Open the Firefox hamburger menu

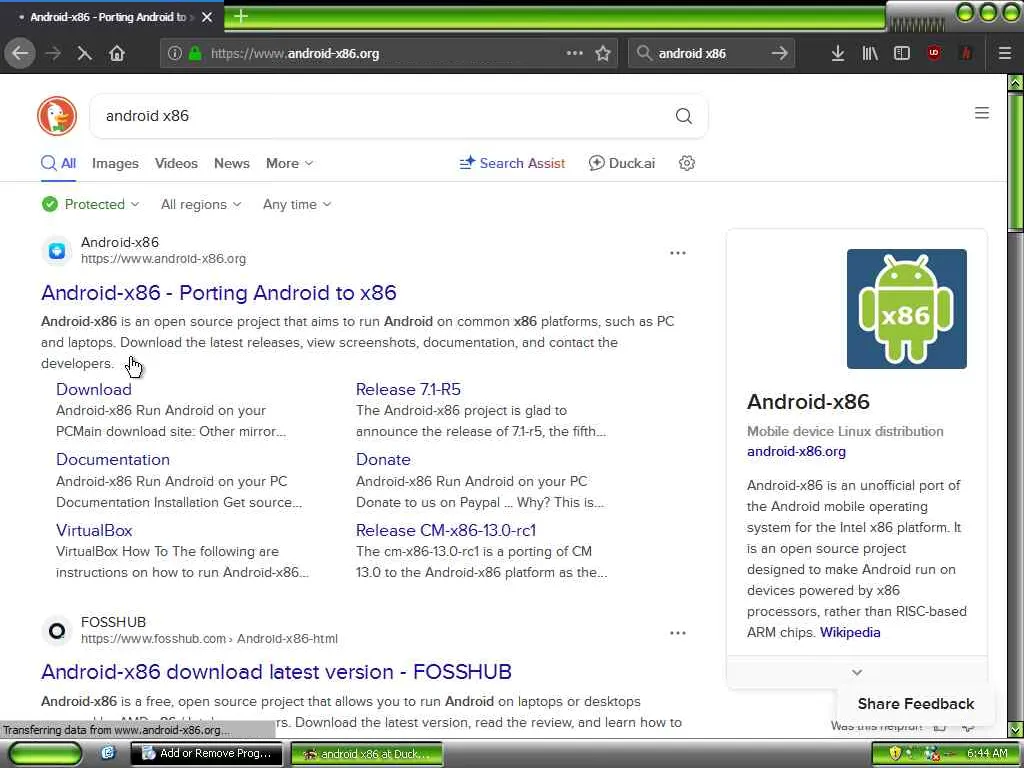coord(1005,54)
